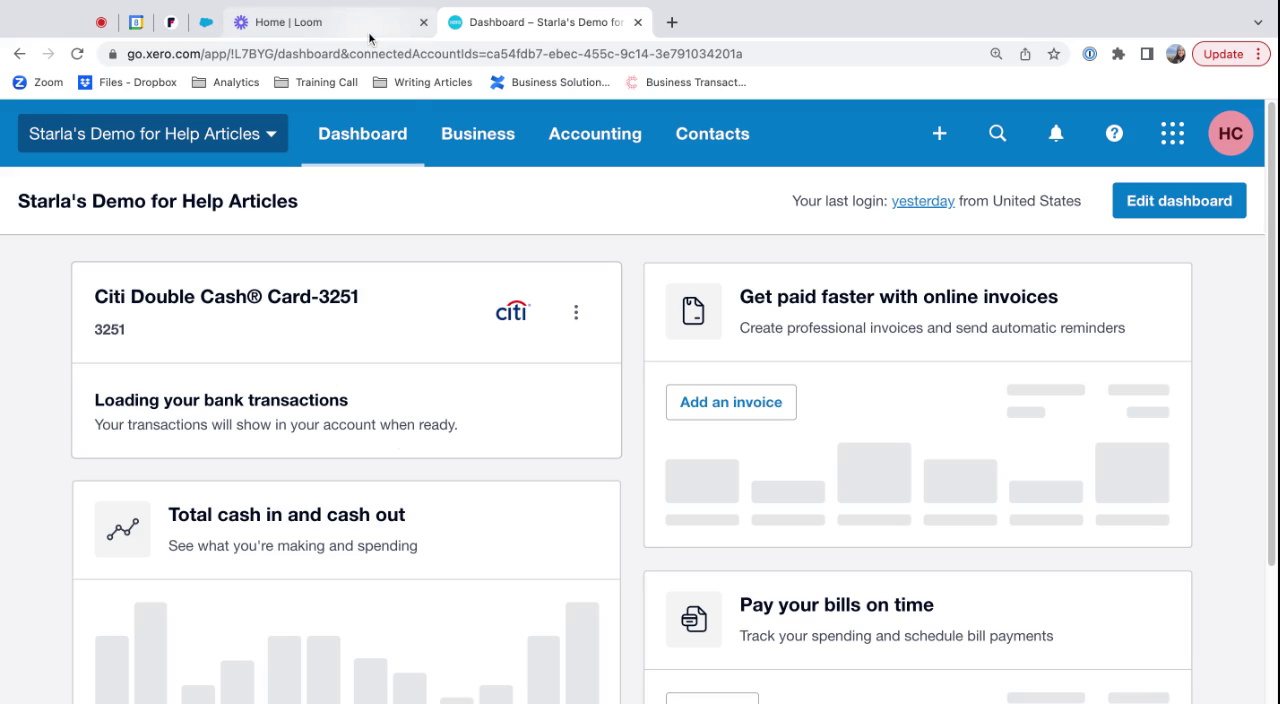Open the help question mark icon
The height and width of the screenshot is (704, 1280).
[1114, 133]
